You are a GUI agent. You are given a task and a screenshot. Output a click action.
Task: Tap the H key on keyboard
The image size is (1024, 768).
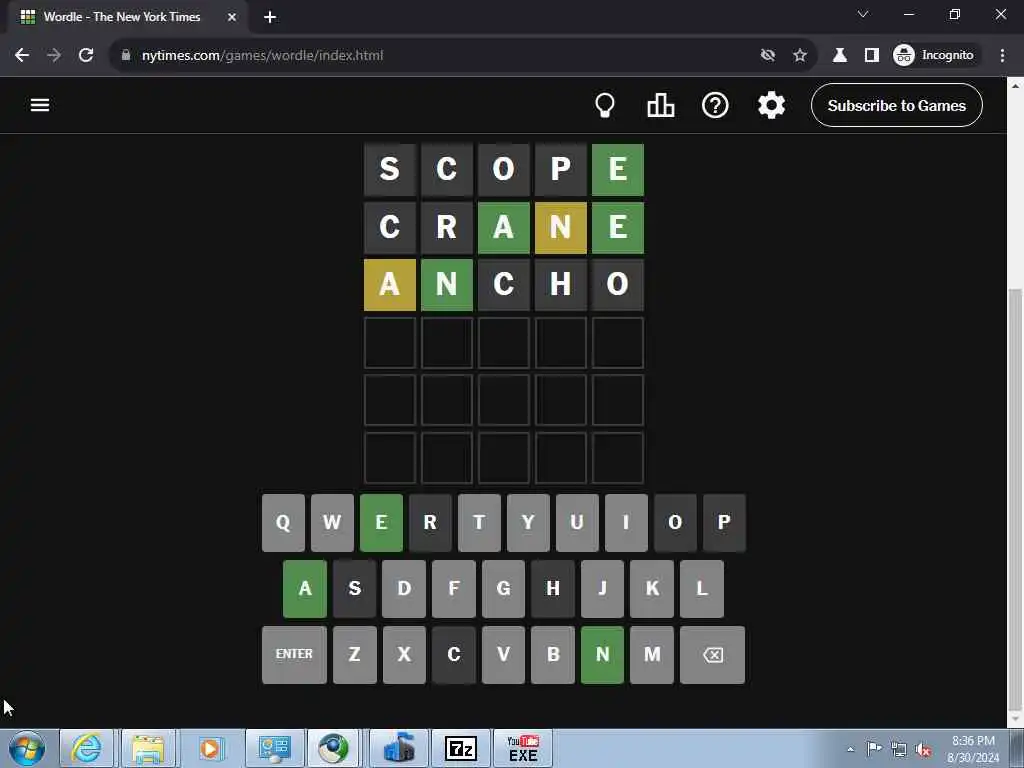click(x=553, y=588)
